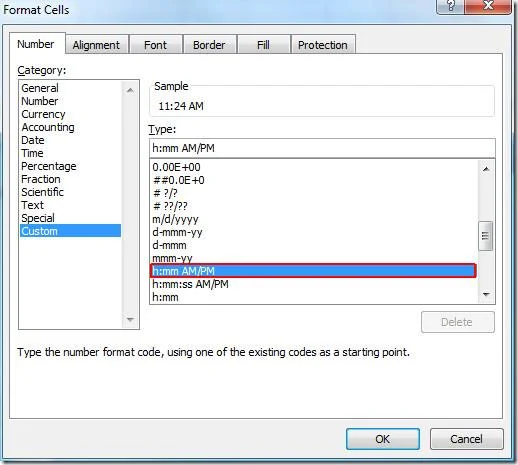518x465 pixels.
Task: Open the Protection tab
Action: tap(323, 45)
